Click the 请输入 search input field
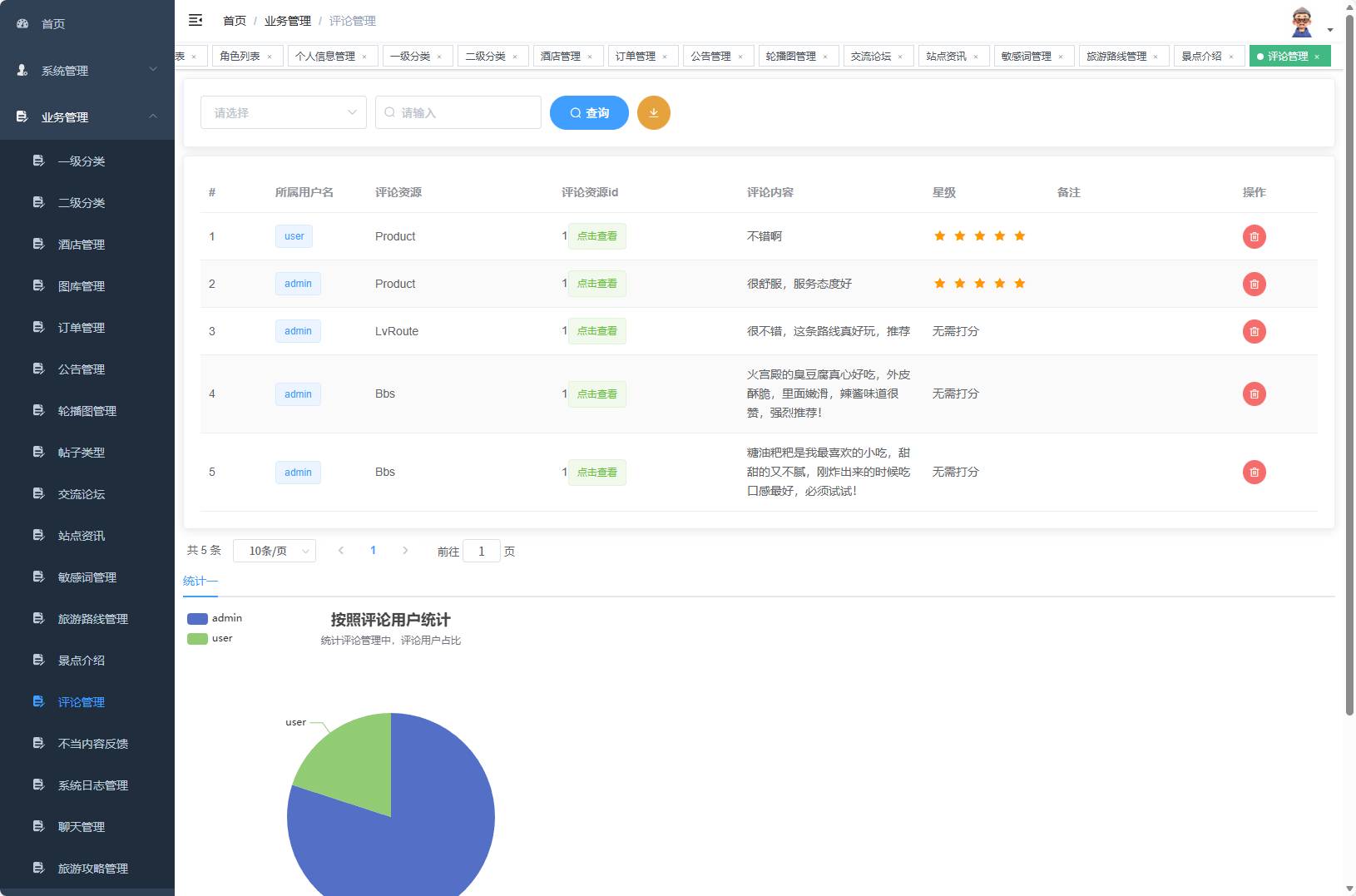Image resolution: width=1356 pixels, height=896 pixels. coord(458,112)
